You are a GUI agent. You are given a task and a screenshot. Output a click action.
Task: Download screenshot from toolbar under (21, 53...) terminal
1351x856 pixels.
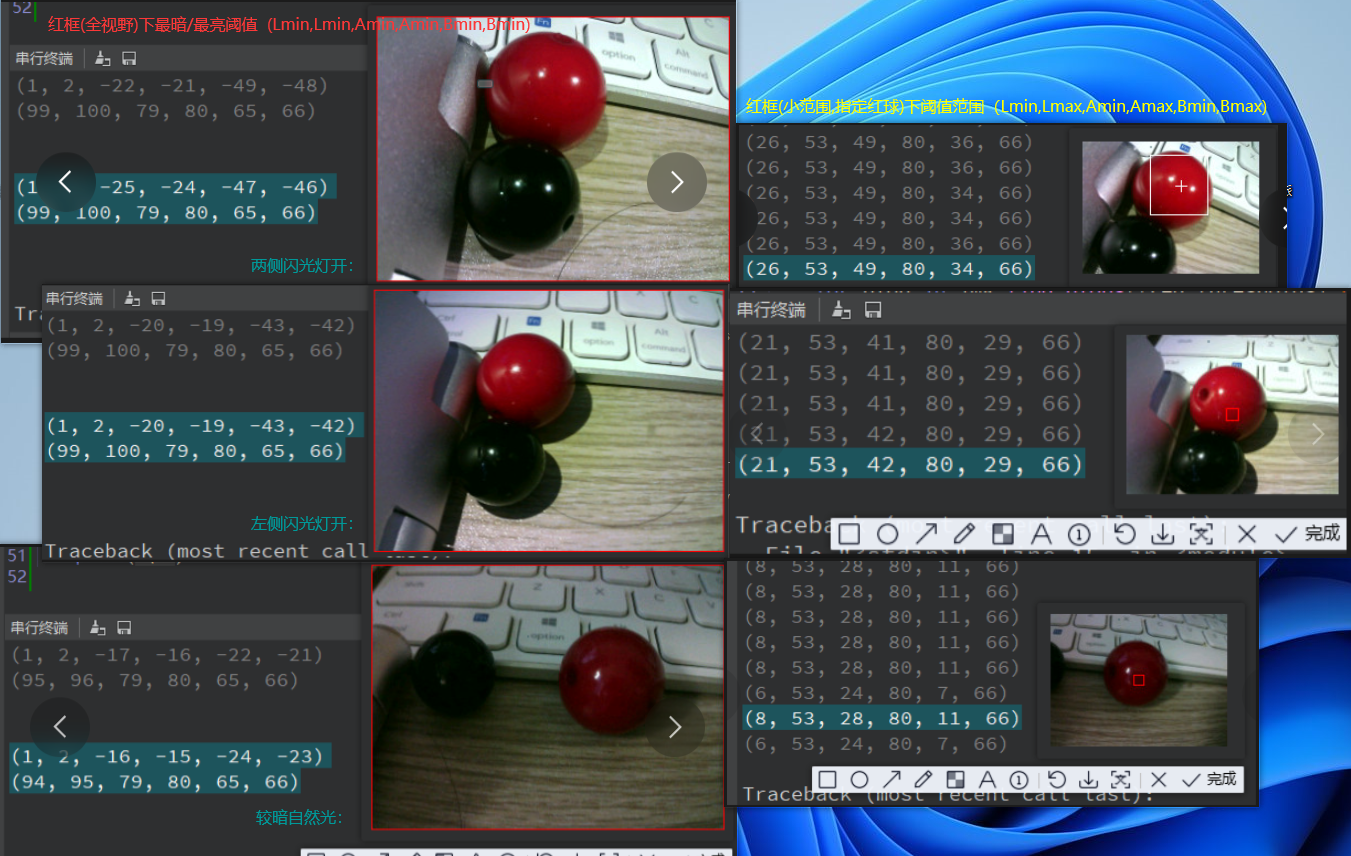pyautogui.click(x=1162, y=534)
